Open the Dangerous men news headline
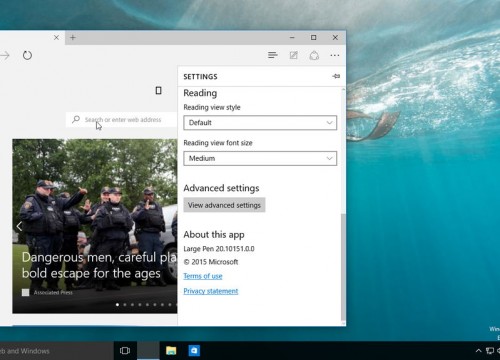 tap(99, 265)
